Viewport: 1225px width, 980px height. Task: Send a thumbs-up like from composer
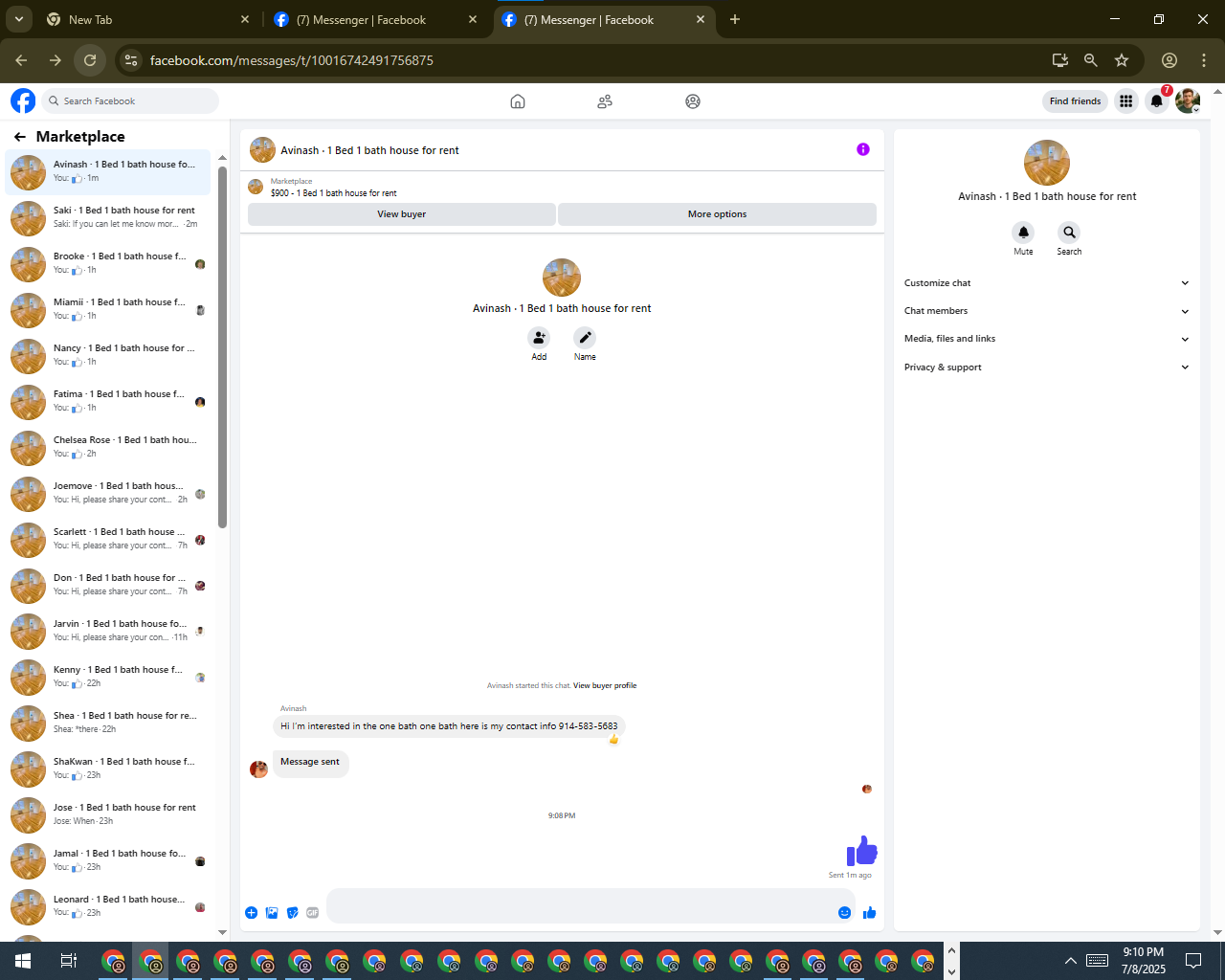[x=869, y=913]
